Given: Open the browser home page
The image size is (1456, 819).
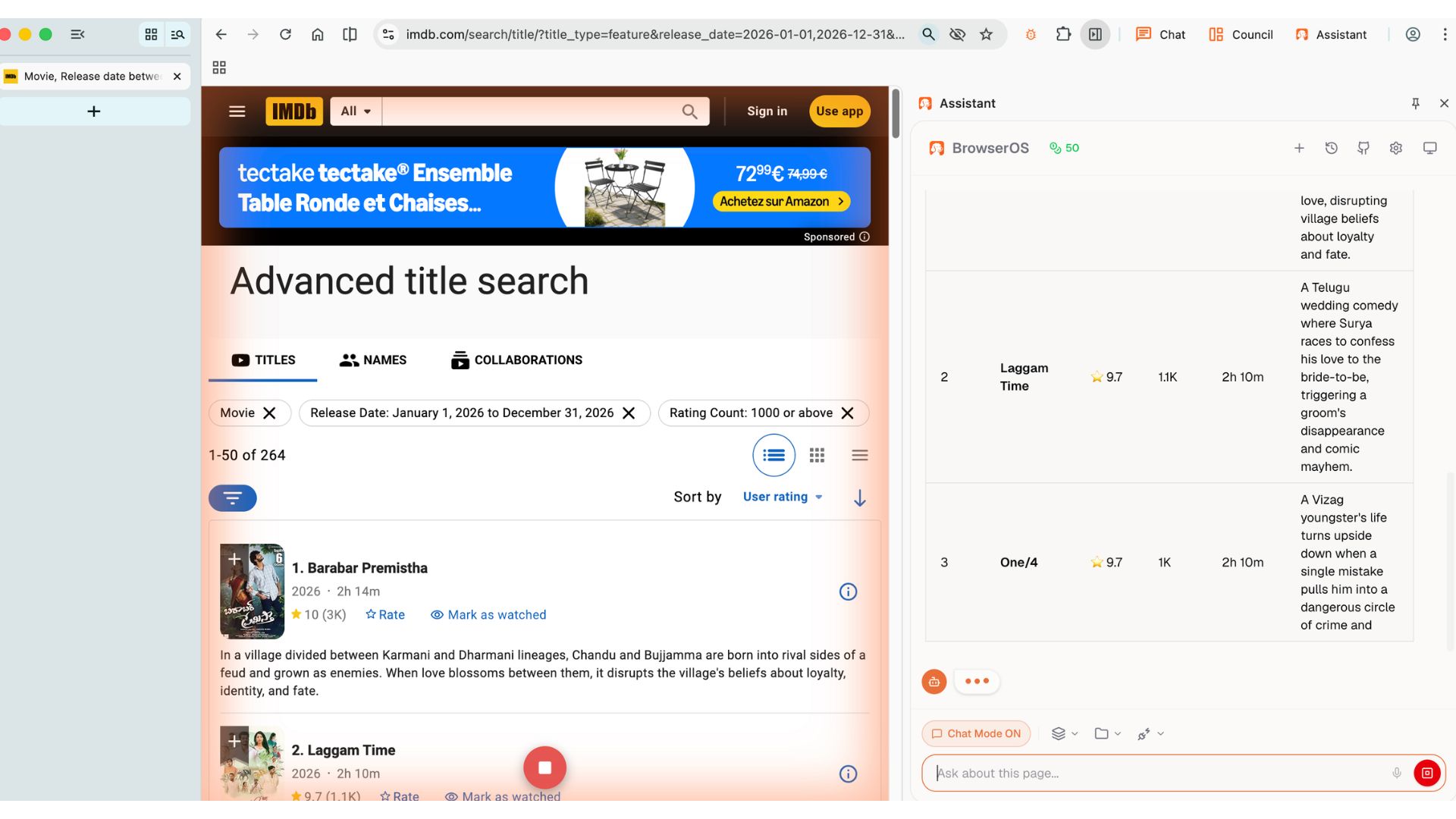Looking at the screenshot, I should pyautogui.click(x=318, y=34).
